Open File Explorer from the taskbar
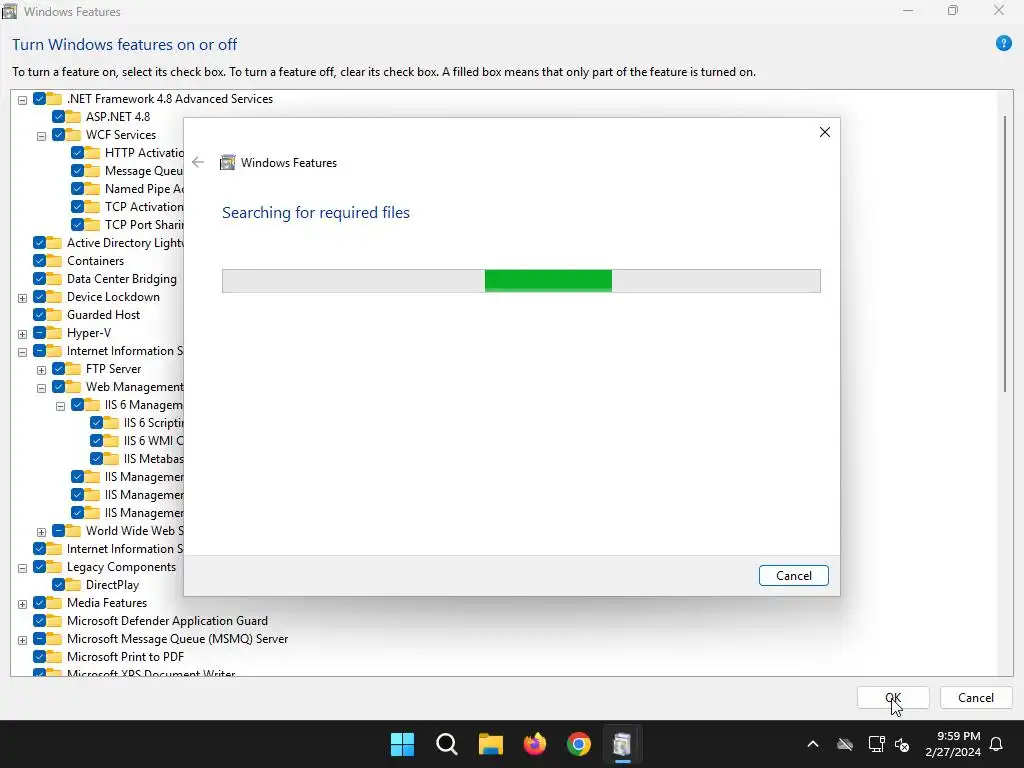Viewport: 1024px width, 768px height. pos(490,744)
